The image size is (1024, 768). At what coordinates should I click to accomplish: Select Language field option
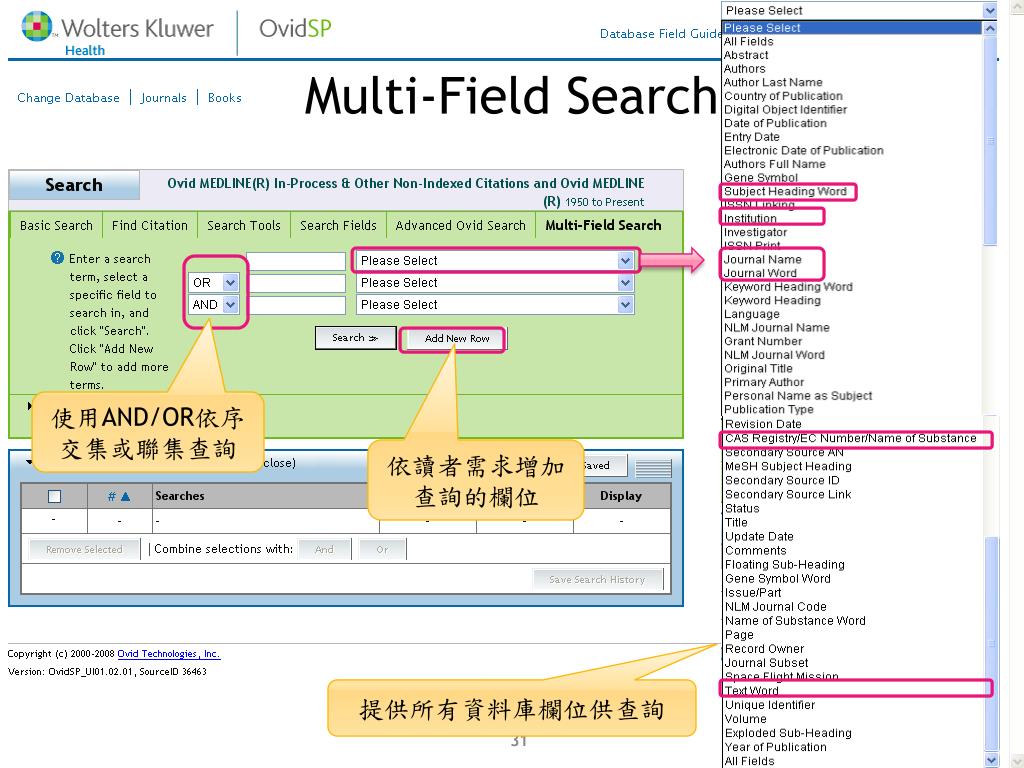click(752, 313)
